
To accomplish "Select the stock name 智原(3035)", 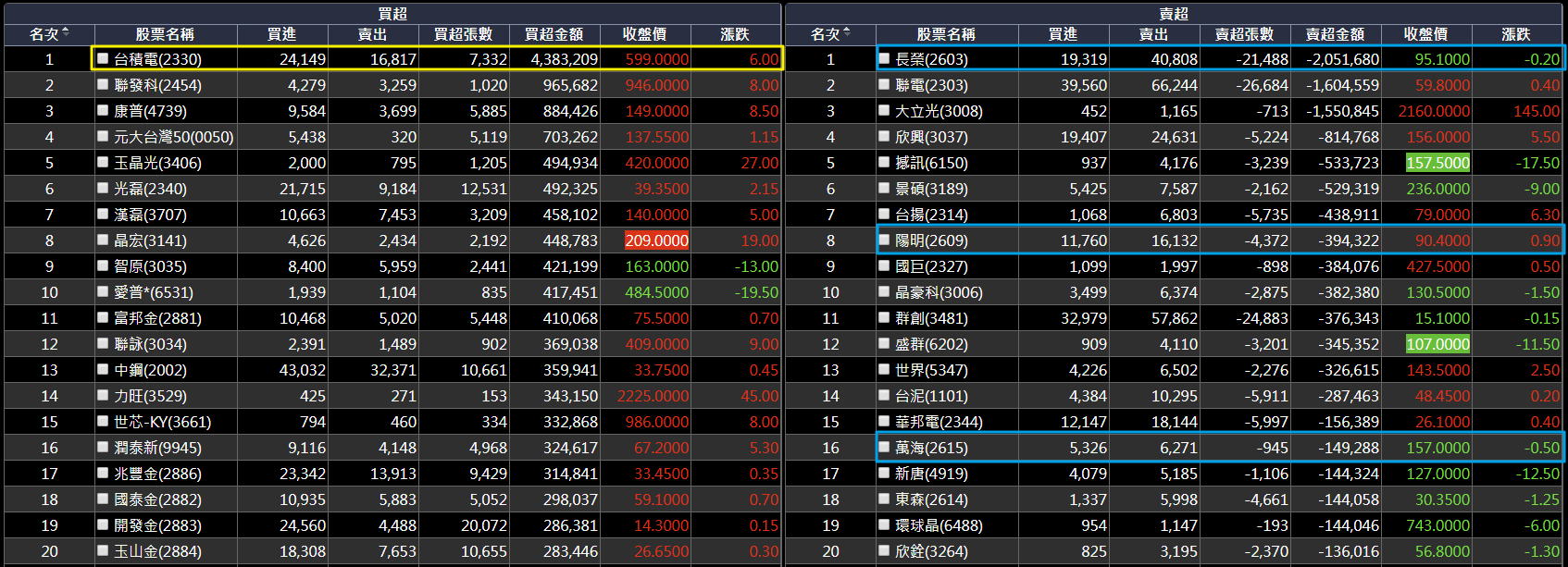I will tap(150, 265).
